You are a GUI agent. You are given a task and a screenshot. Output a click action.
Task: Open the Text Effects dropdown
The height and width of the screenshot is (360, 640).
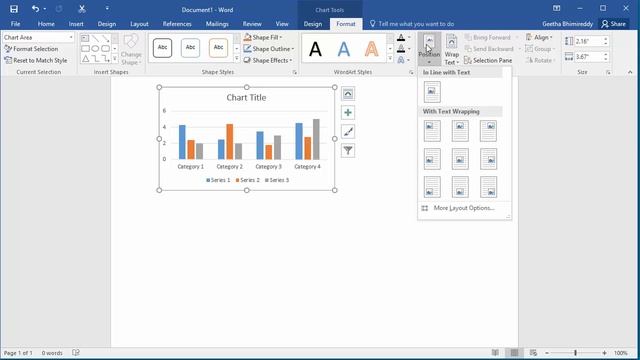(x=409, y=60)
